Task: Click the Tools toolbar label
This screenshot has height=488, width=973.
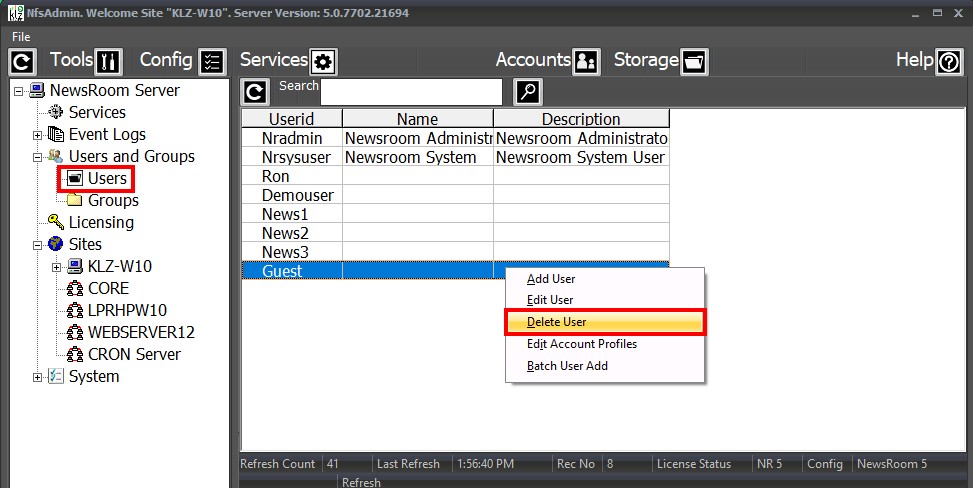Action: tap(71, 60)
